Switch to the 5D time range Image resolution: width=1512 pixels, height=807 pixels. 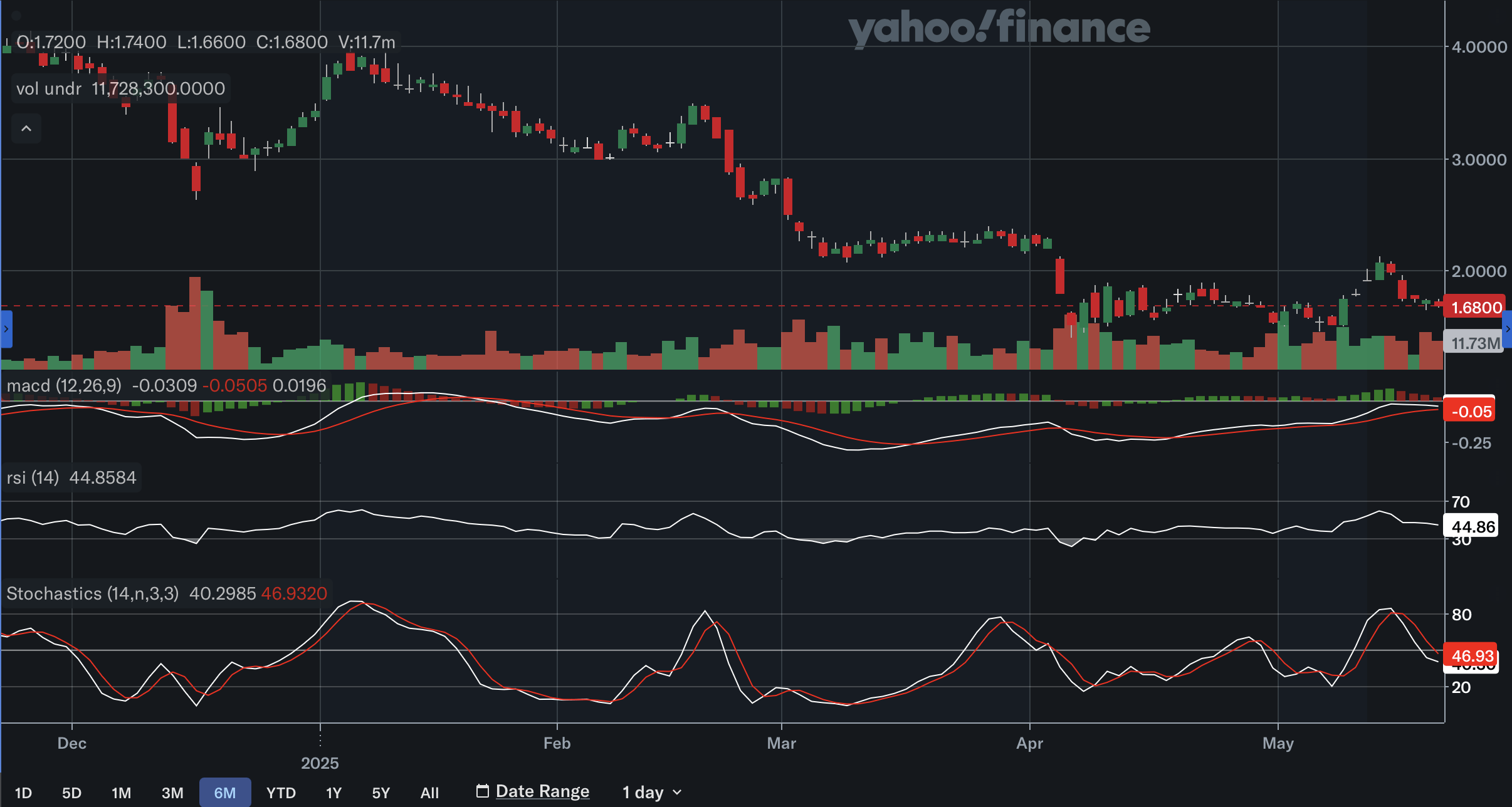[x=72, y=792]
